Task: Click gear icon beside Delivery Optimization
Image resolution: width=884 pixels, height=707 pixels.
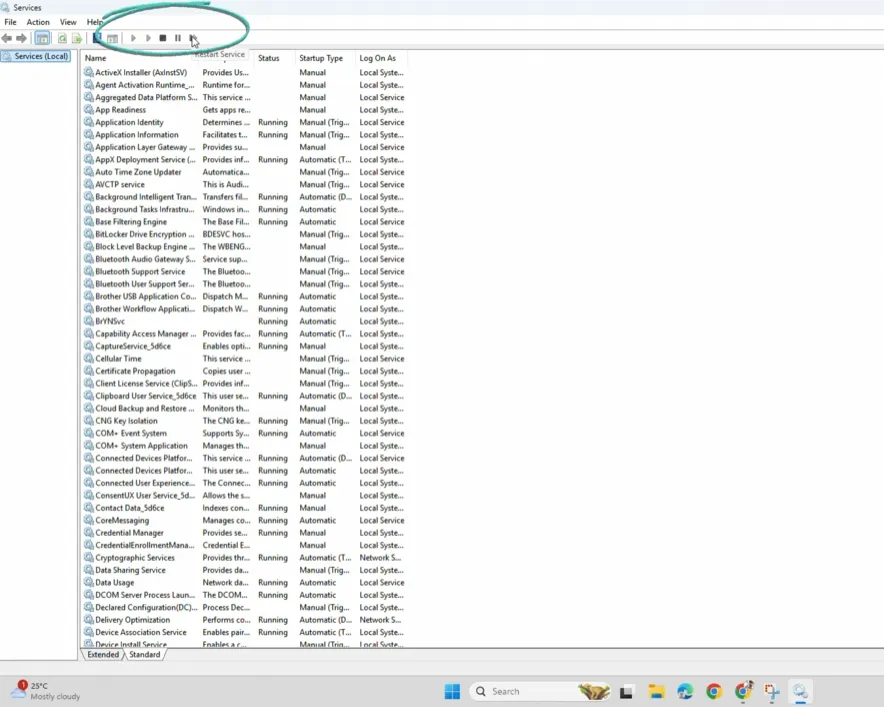Action: (x=89, y=620)
